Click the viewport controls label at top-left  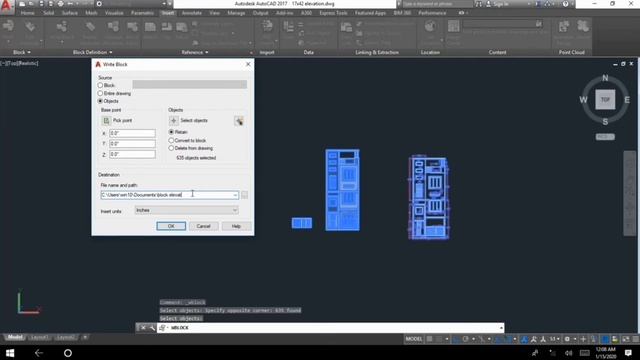coord(20,64)
